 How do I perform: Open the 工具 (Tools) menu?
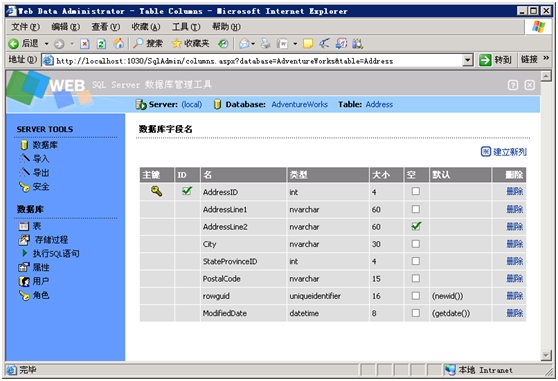click(x=186, y=27)
